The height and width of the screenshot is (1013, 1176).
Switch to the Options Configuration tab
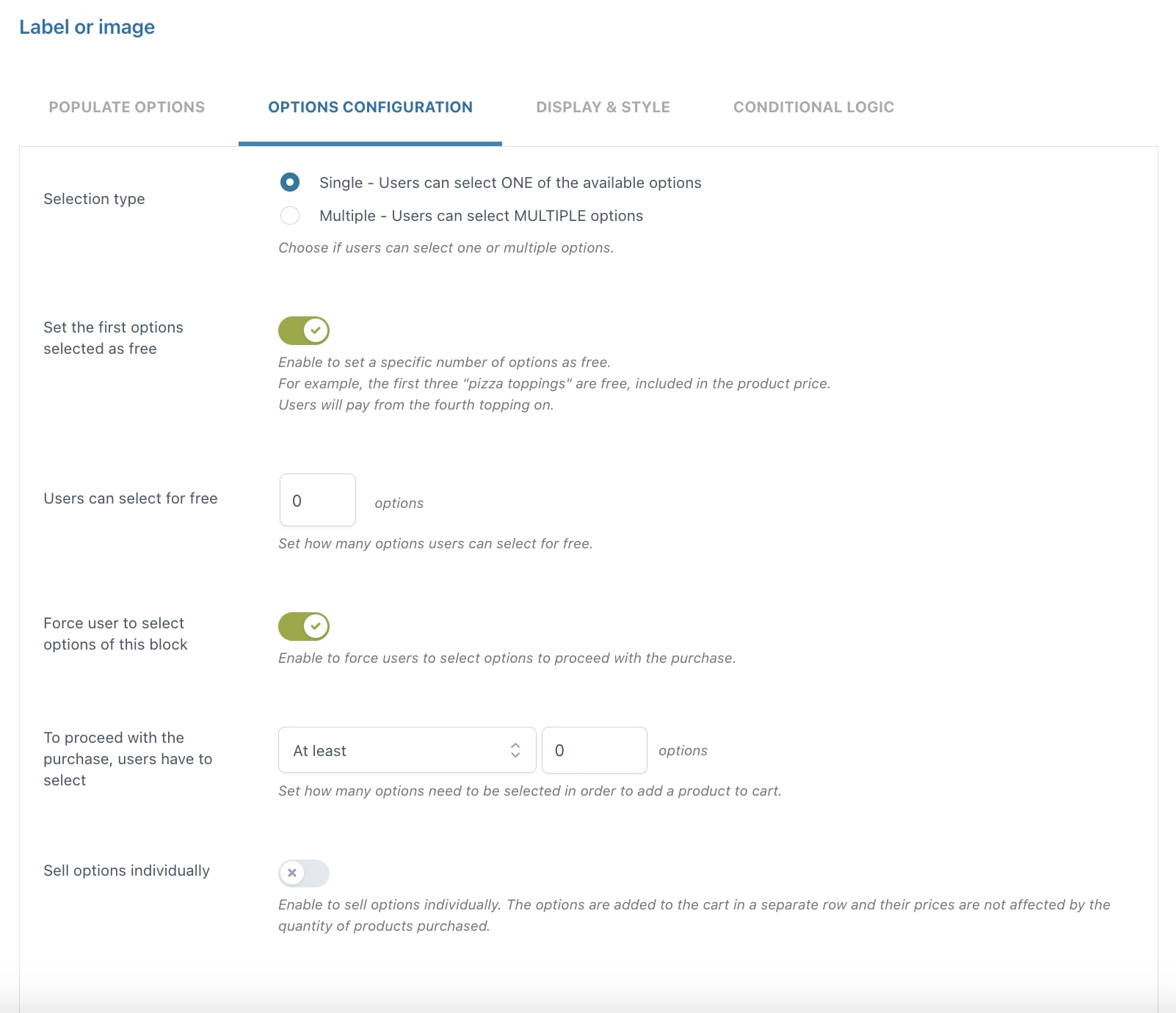pyautogui.click(x=370, y=107)
